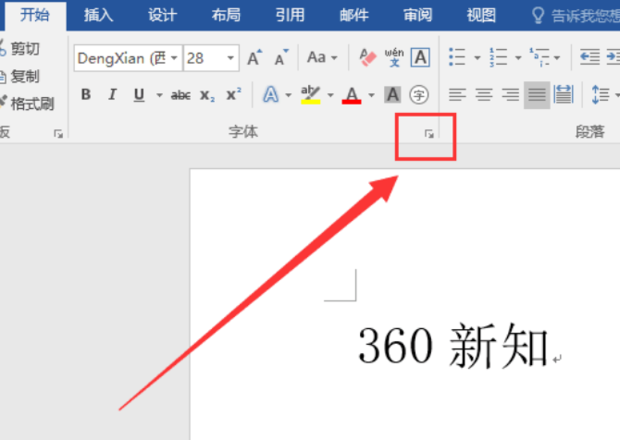Open clipboard pane dialog launcher
This screenshot has height=440, width=620.
coord(58,134)
